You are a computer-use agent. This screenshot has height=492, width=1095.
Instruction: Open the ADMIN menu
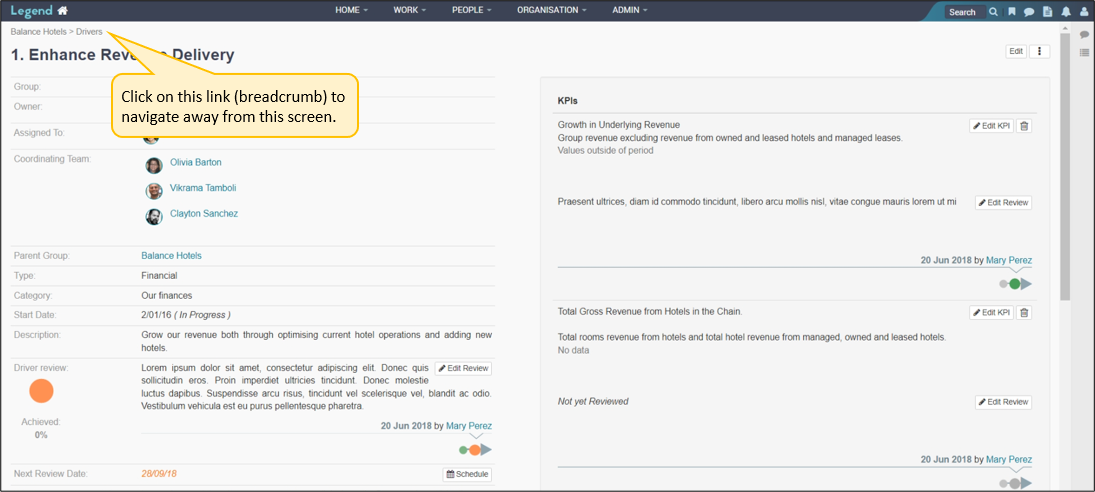630,10
